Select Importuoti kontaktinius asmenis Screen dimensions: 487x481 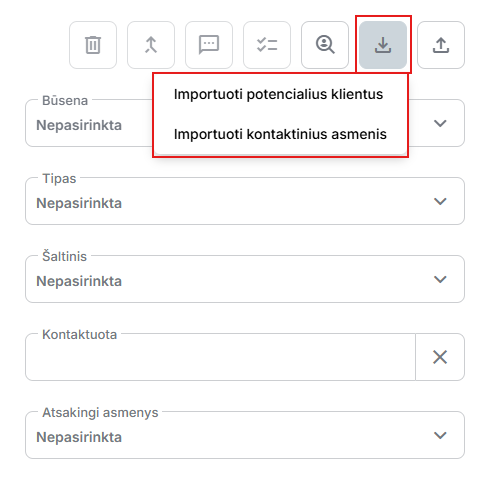pos(280,134)
